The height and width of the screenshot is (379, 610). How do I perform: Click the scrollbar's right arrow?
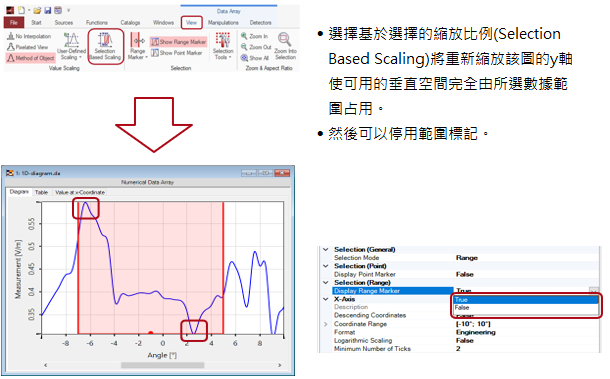click(x=279, y=365)
